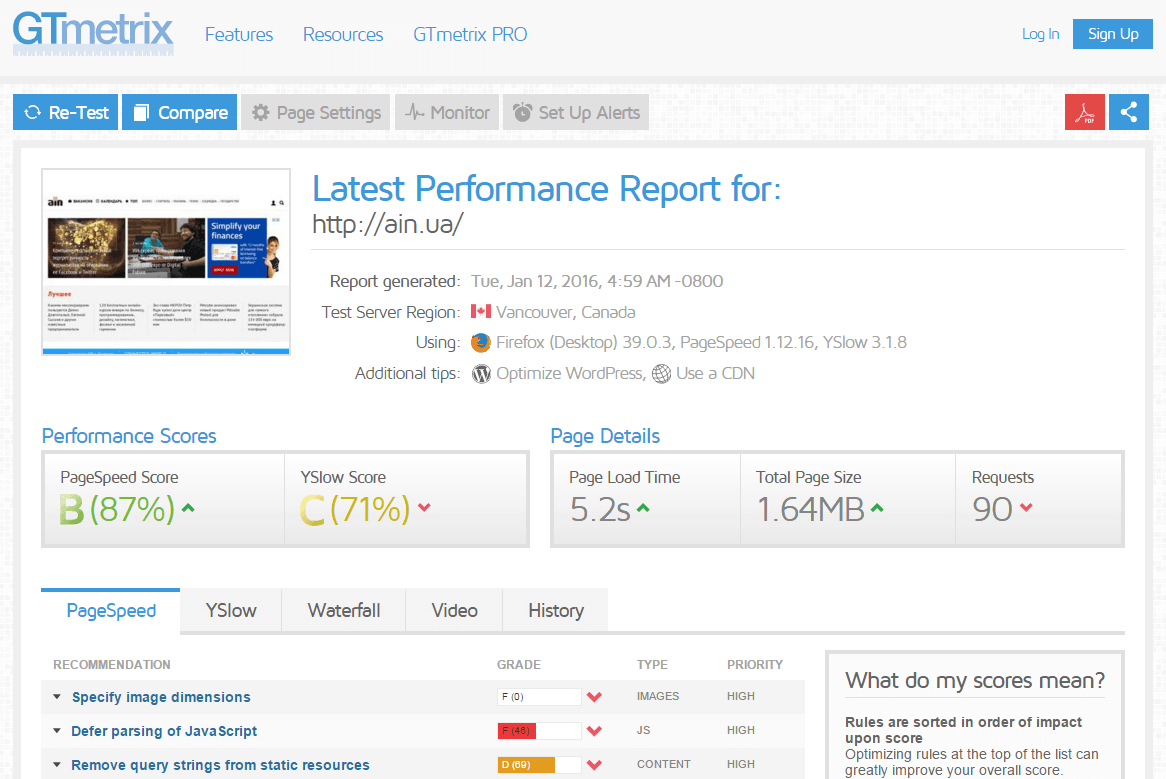Click the Canada flag icon

coord(481,311)
